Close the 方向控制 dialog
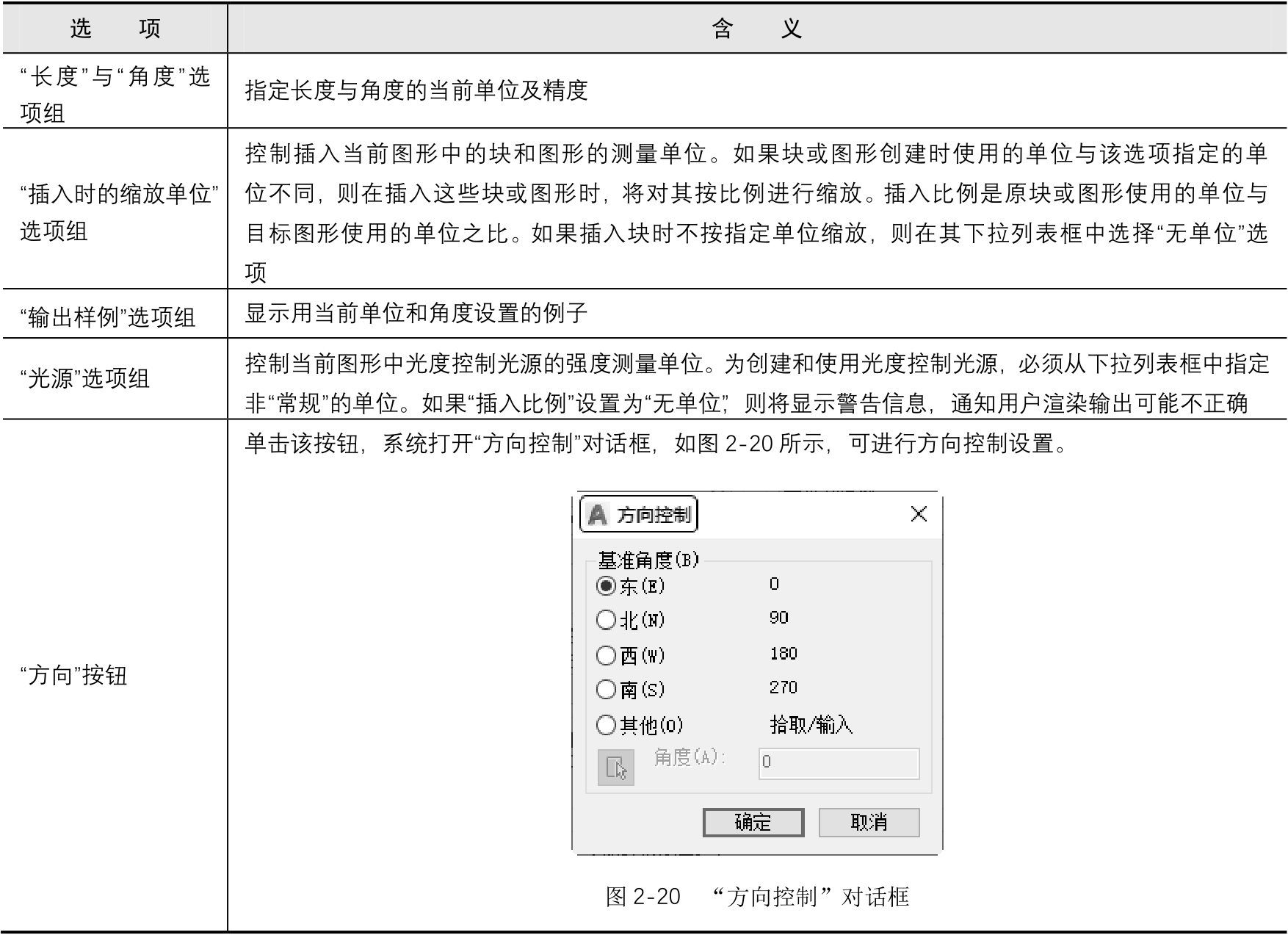1288x935 pixels. tap(919, 514)
